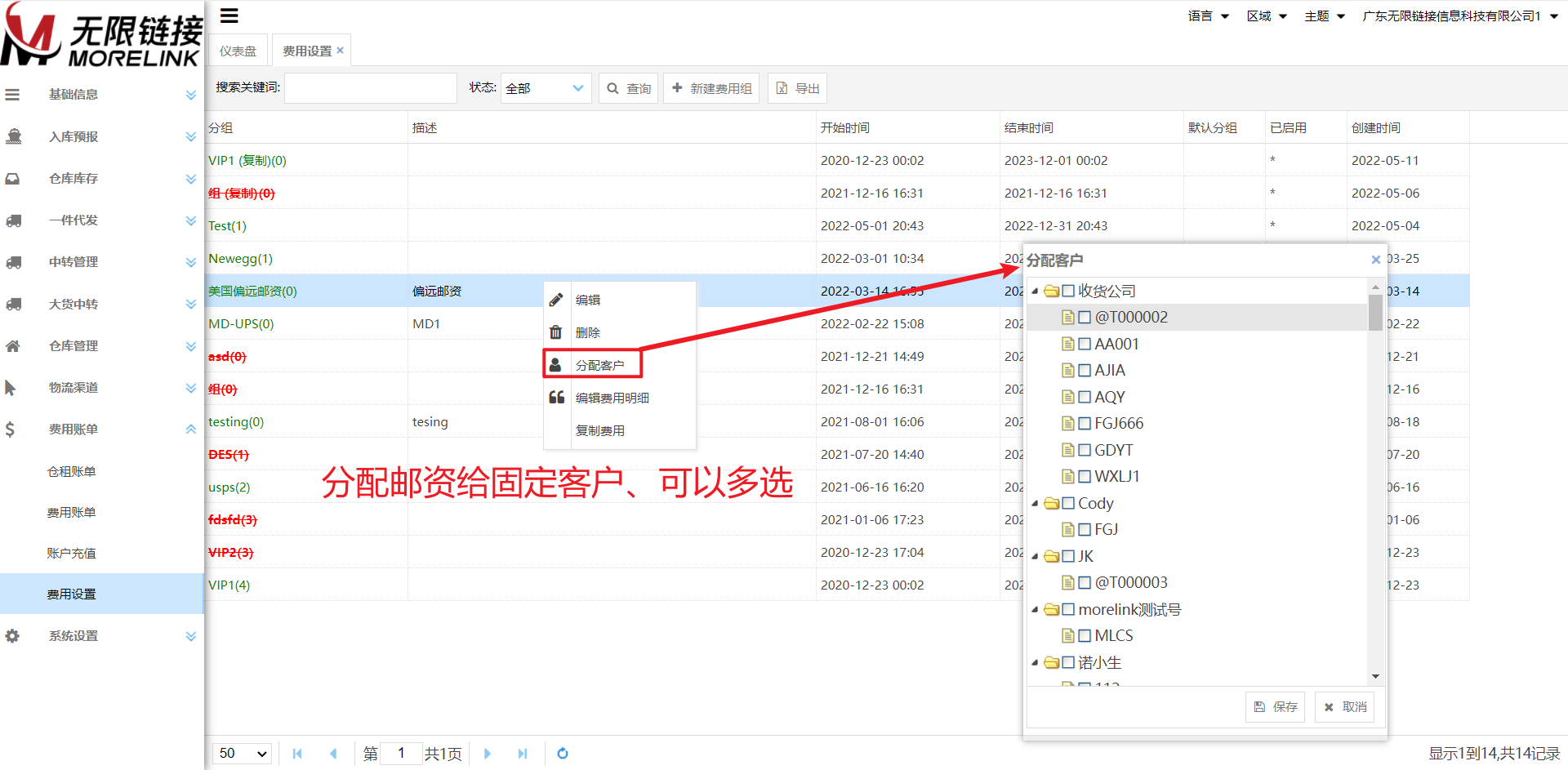The width and height of the screenshot is (1568, 770).
Task: Click 新建费用组 button
Action: [711, 88]
